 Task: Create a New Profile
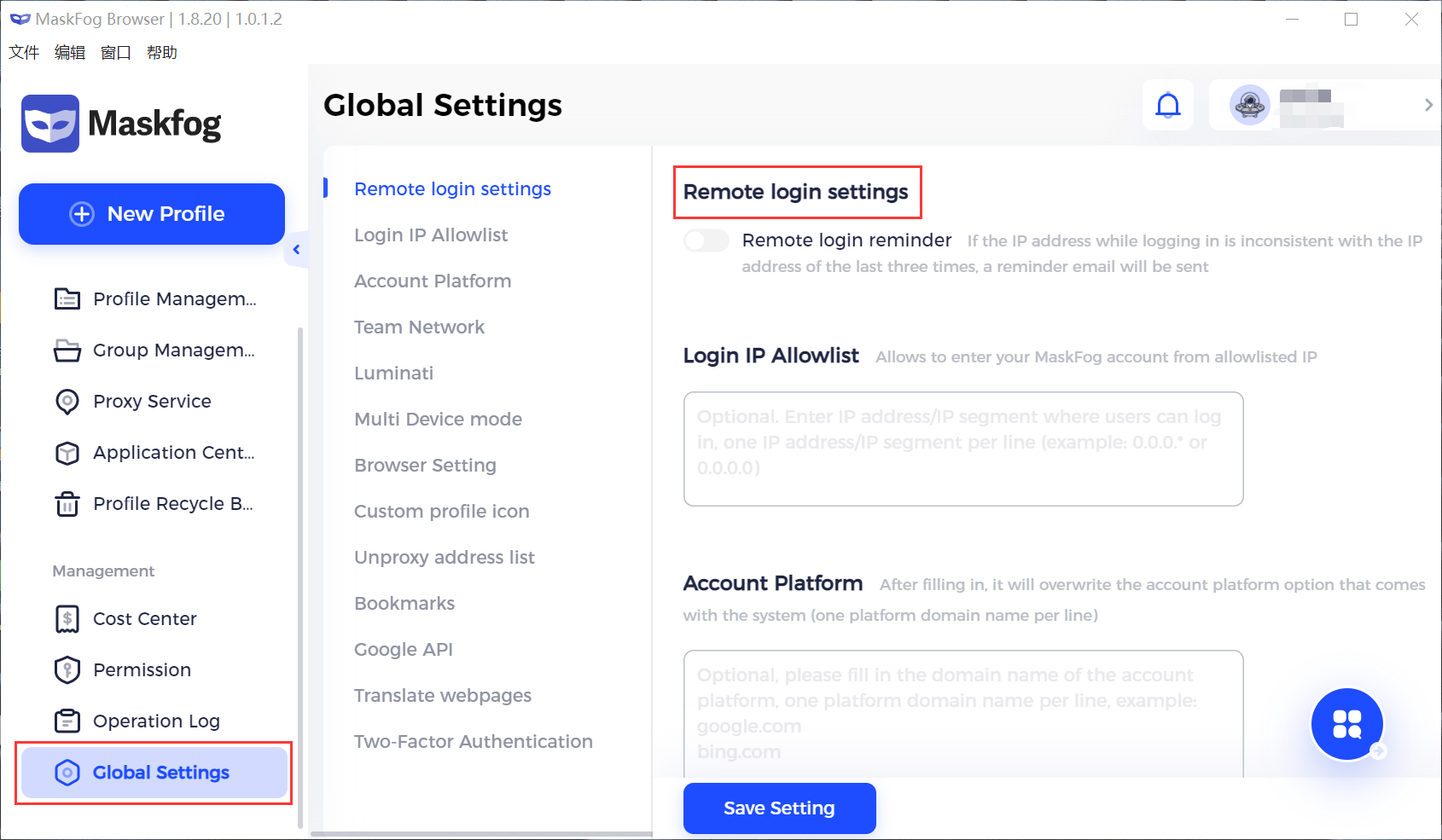[x=151, y=214]
